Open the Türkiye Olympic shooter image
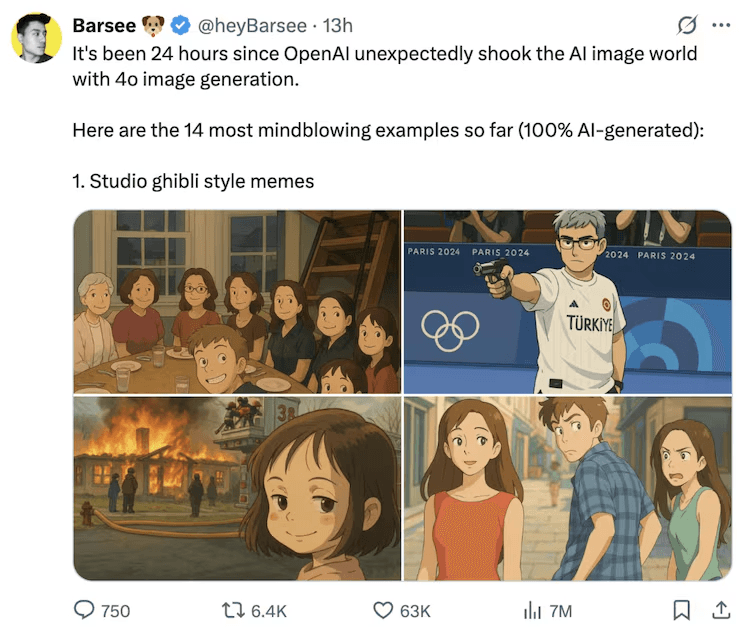This screenshot has height=627, width=750. click(568, 302)
